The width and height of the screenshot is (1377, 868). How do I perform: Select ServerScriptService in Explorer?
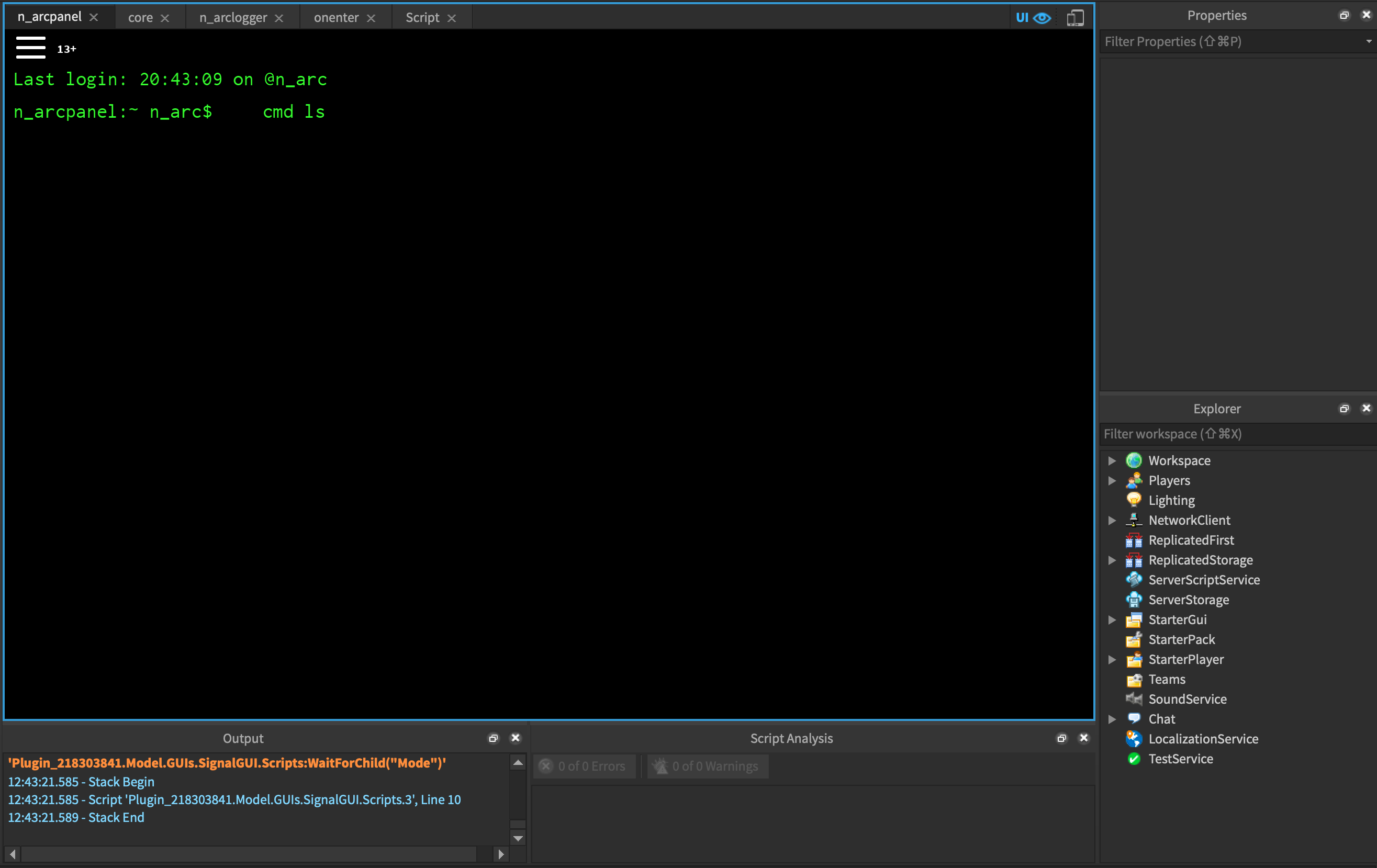click(x=1204, y=580)
